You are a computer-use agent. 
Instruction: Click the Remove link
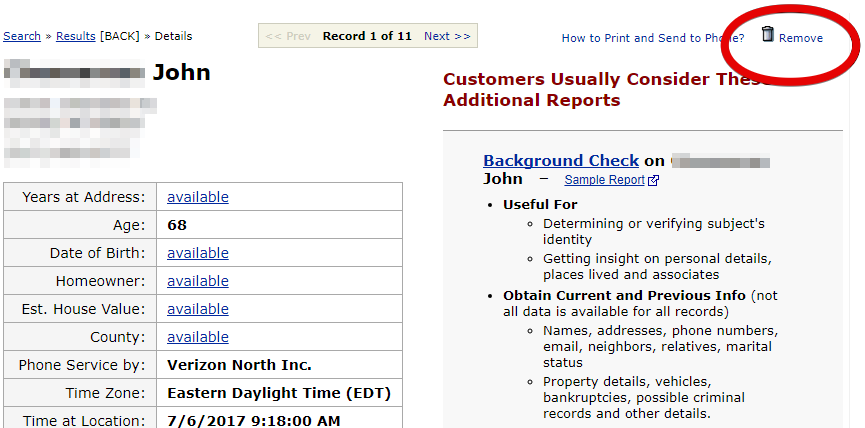coord(800,38)
